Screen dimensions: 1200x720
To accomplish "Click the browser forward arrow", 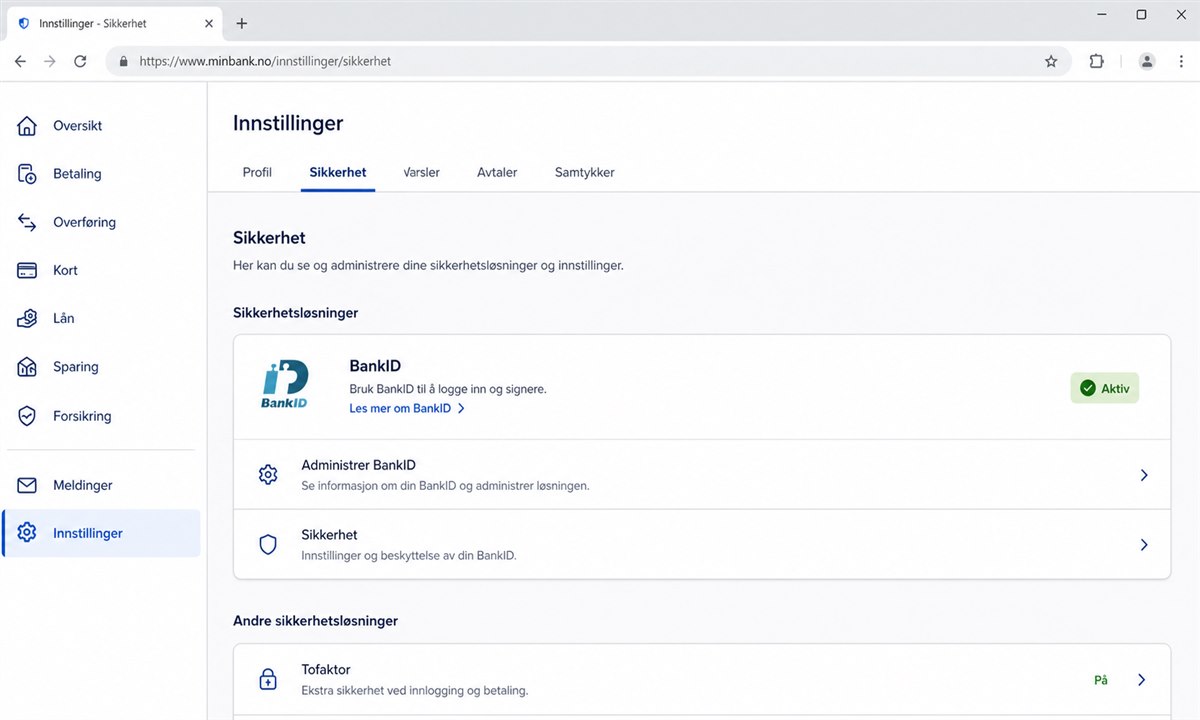I will (x=50, y=61).
